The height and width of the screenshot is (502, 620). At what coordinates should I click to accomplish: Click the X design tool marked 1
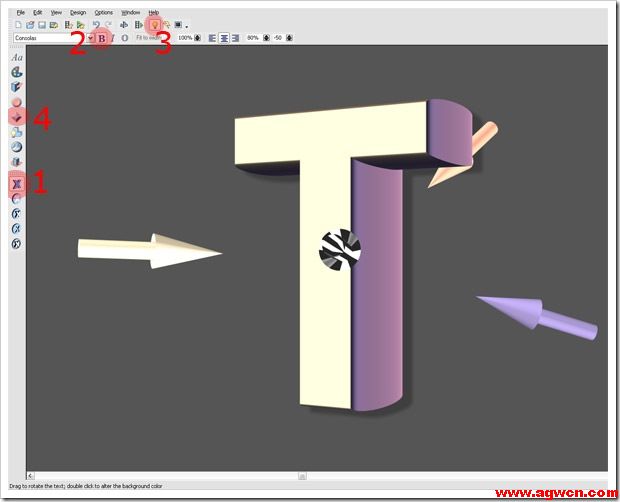(17, 183)
